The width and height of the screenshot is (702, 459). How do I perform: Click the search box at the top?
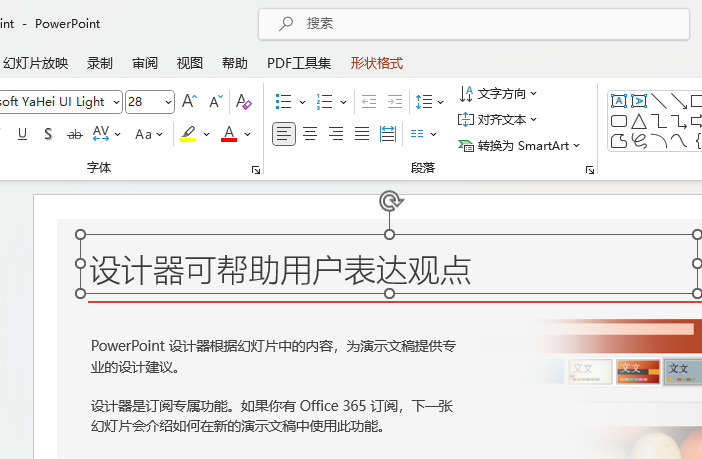click(474, 24)
